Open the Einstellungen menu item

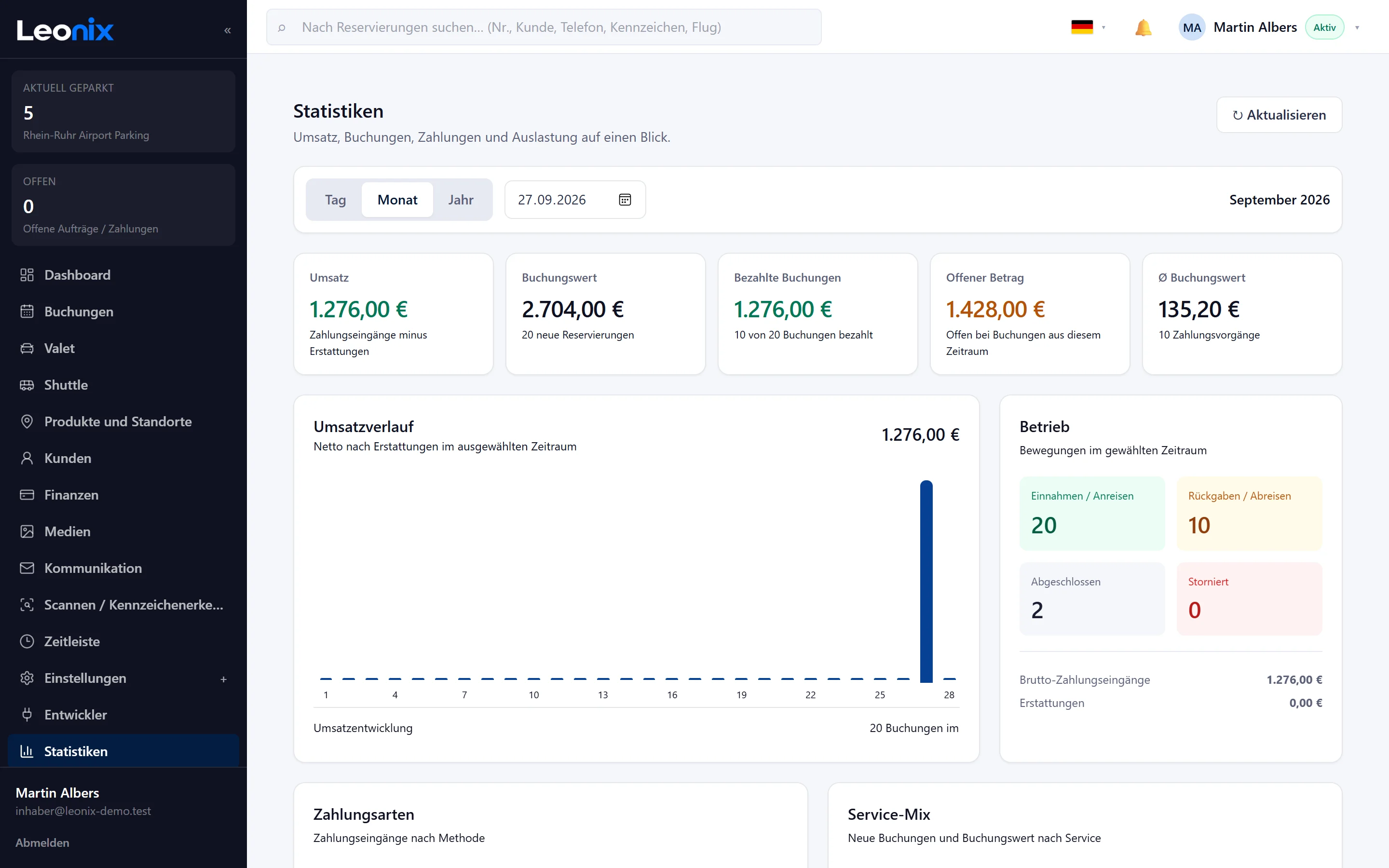pyautogui.click(x=123, y=678)
